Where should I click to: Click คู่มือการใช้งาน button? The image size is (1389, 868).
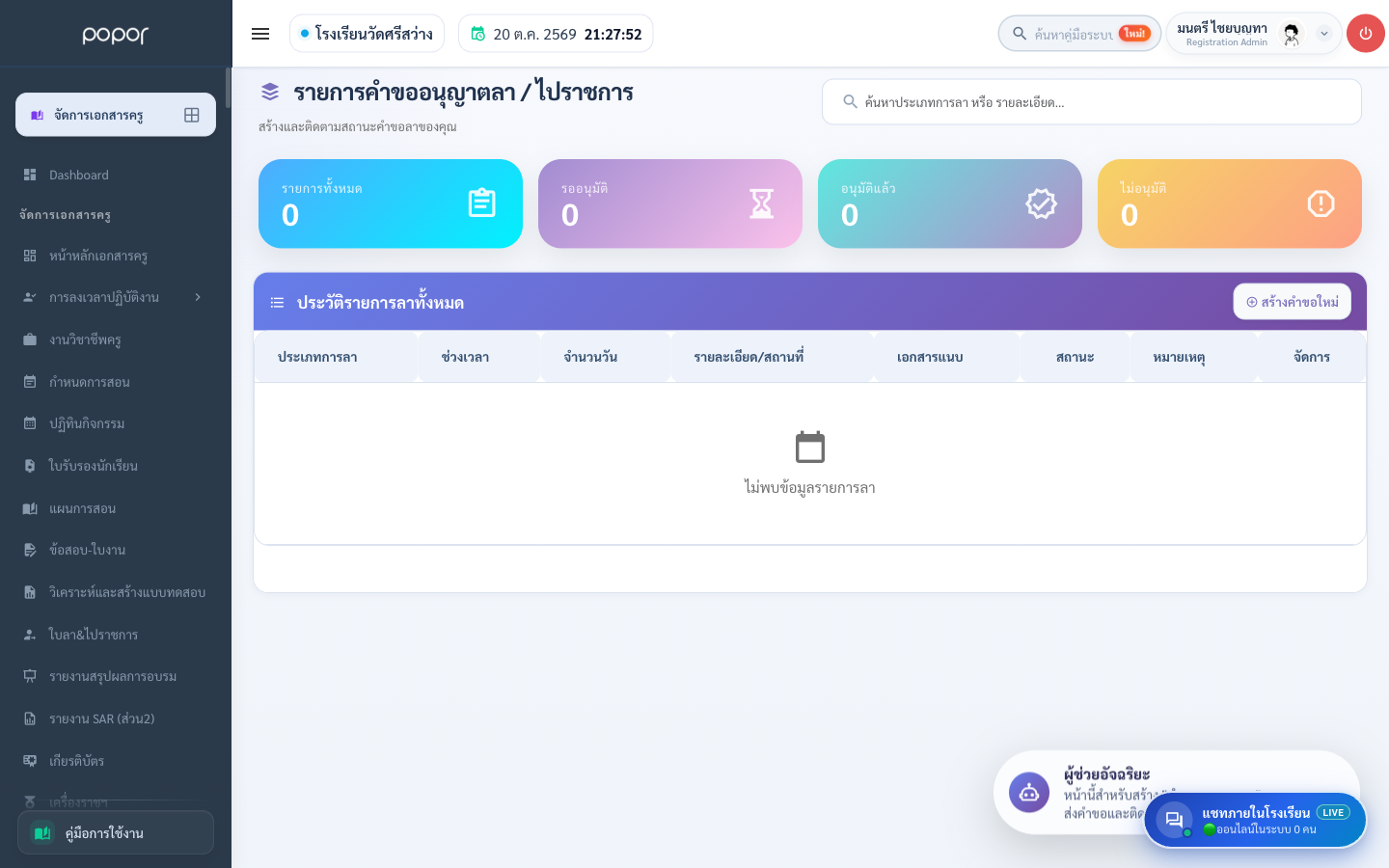coord(116,832)
